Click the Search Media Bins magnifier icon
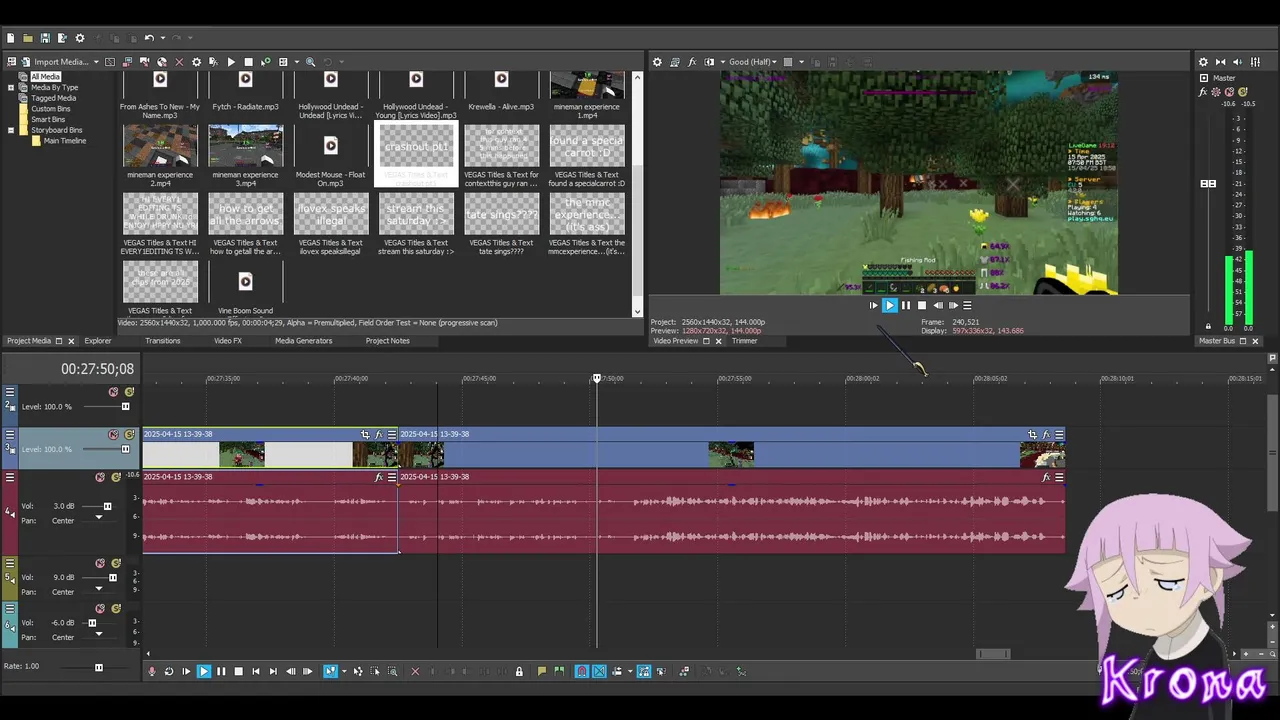This screenshot has width=1280, height=720. click(310, 62)
